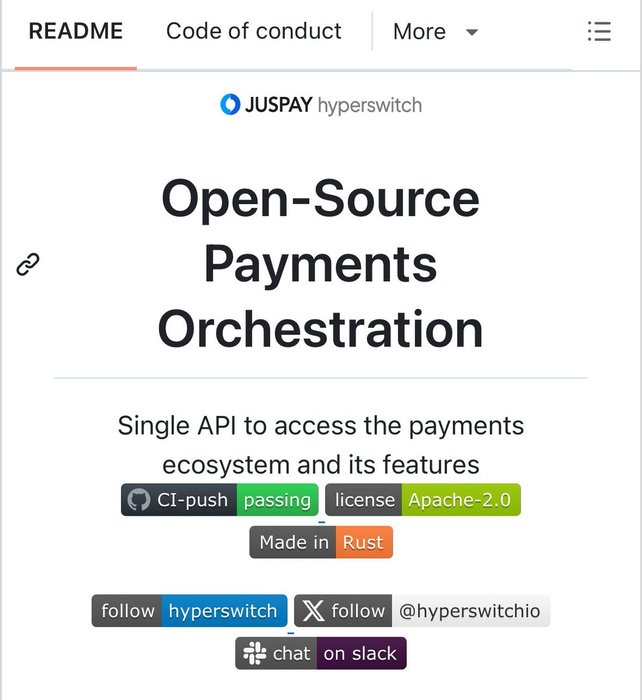Open the README outline list icon
This screenshot has height=700, width=642.
coord(599,32)
